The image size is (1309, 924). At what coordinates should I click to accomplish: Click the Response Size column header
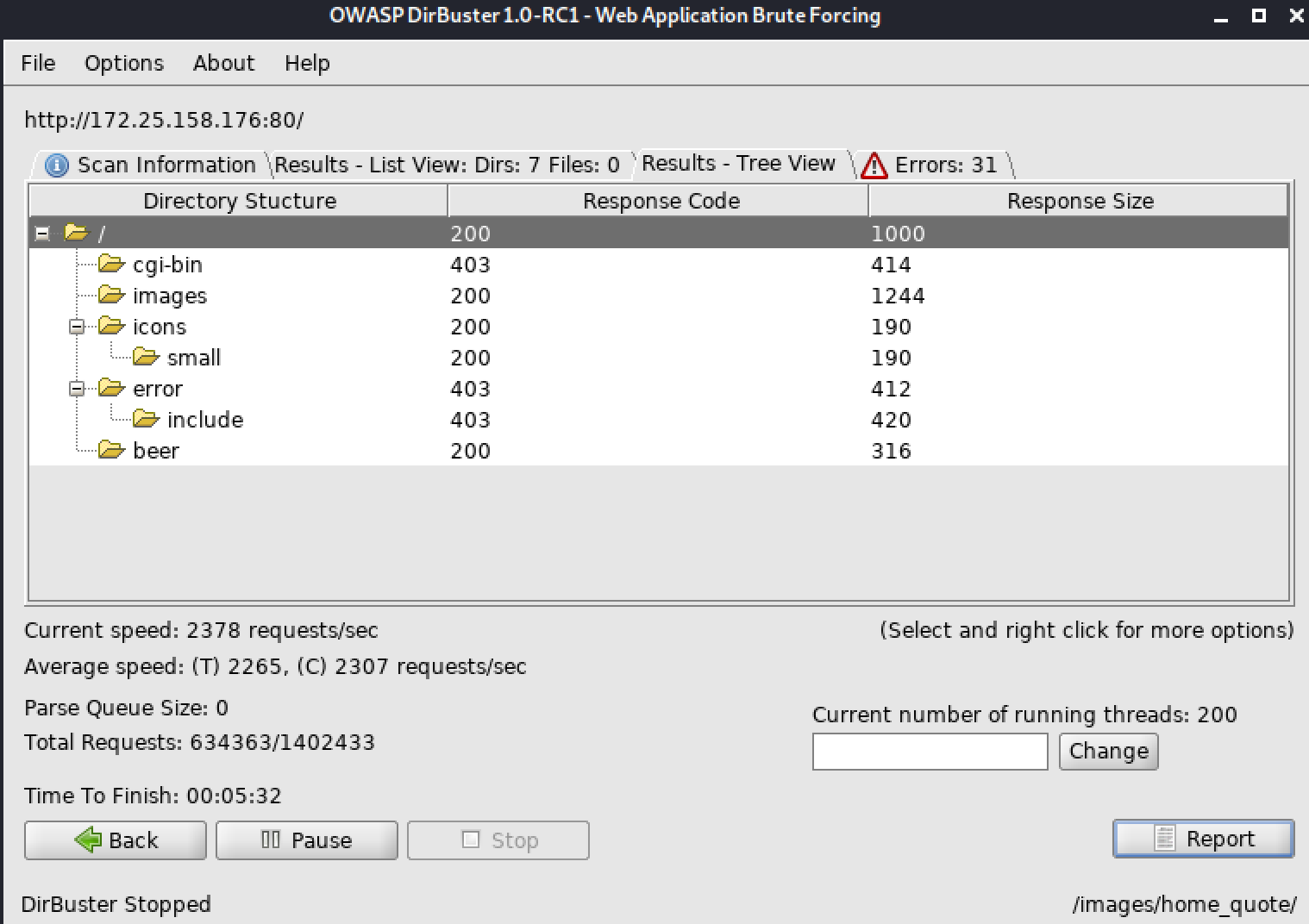1079,201
